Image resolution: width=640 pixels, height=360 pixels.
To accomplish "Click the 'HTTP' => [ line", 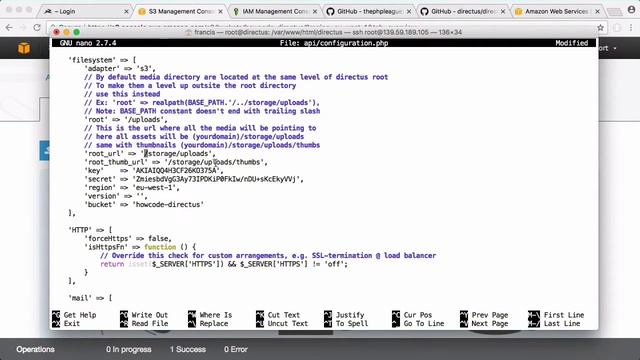I will click(x=90, y=230).
